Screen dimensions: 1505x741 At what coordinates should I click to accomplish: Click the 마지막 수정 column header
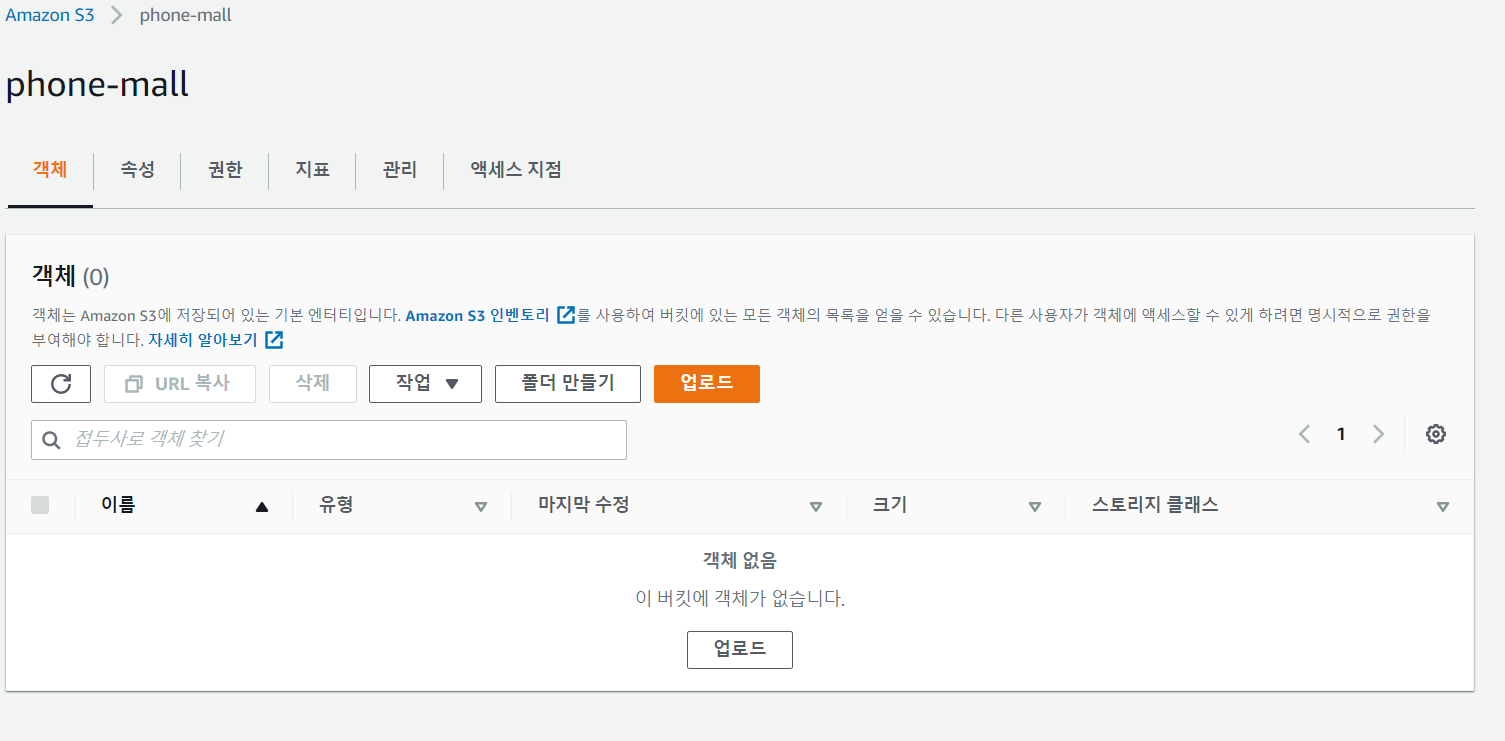584,505
